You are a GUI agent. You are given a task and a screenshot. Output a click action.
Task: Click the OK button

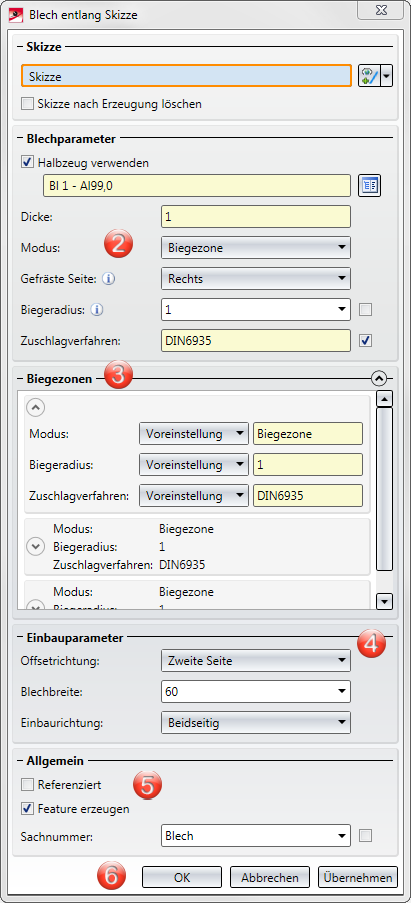182,877
